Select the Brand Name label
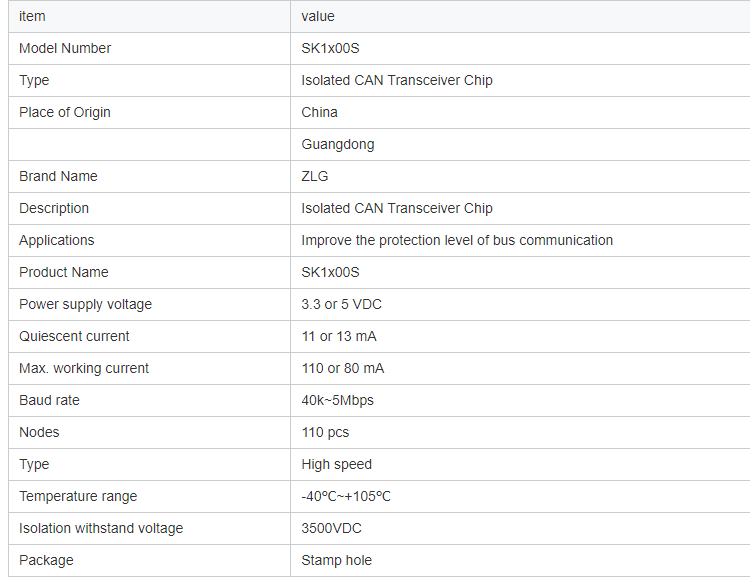This screenshot has height=577, width=750. (x=58, y=176)
